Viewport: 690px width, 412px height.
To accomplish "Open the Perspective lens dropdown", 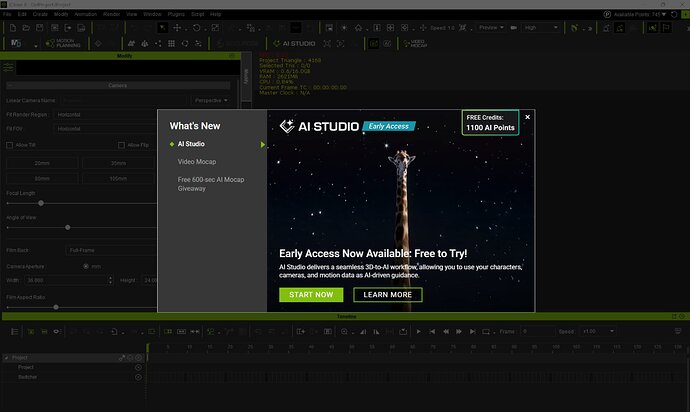I will click(x=211, y=100).
